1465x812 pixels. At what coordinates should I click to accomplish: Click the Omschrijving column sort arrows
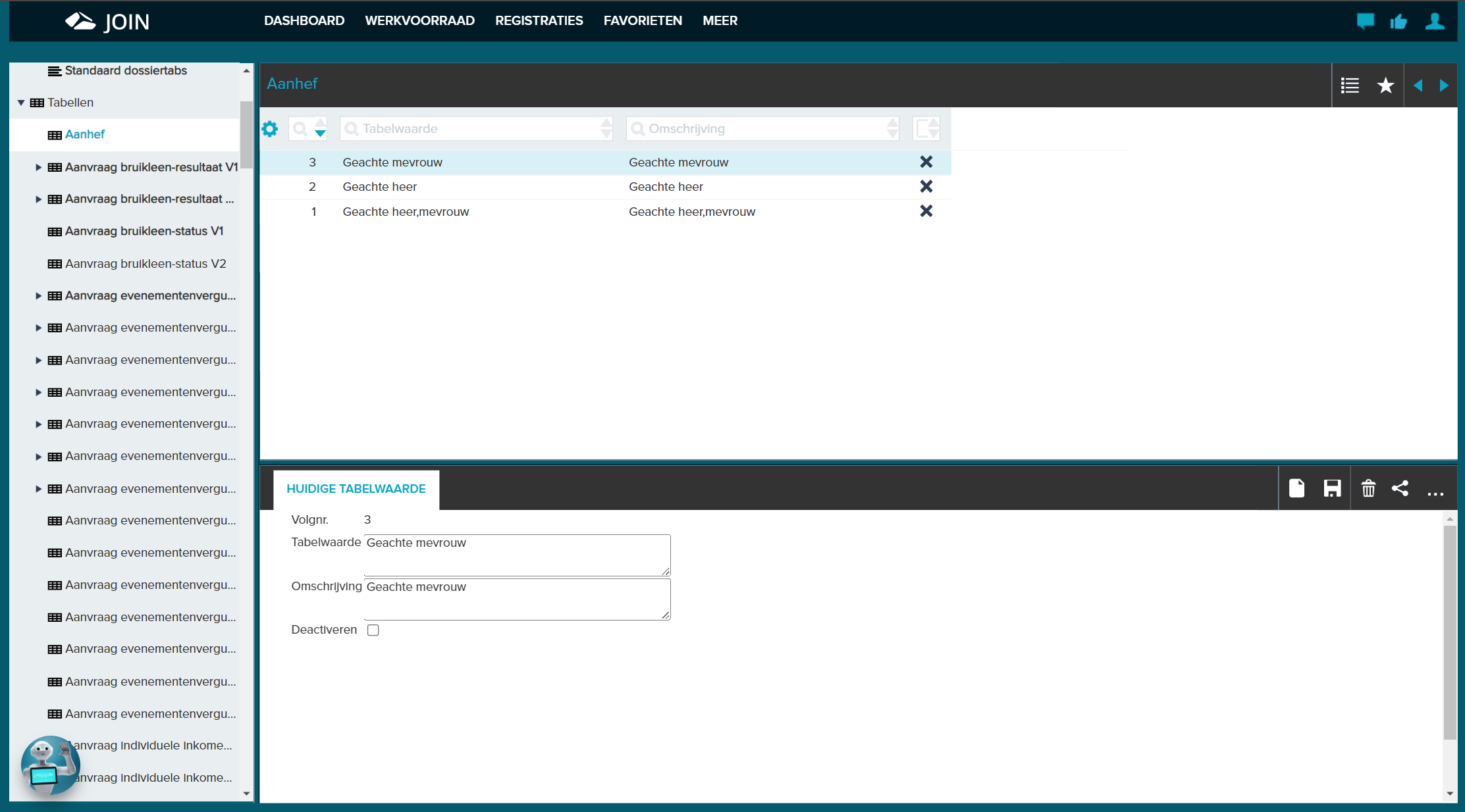click(892, 128)
